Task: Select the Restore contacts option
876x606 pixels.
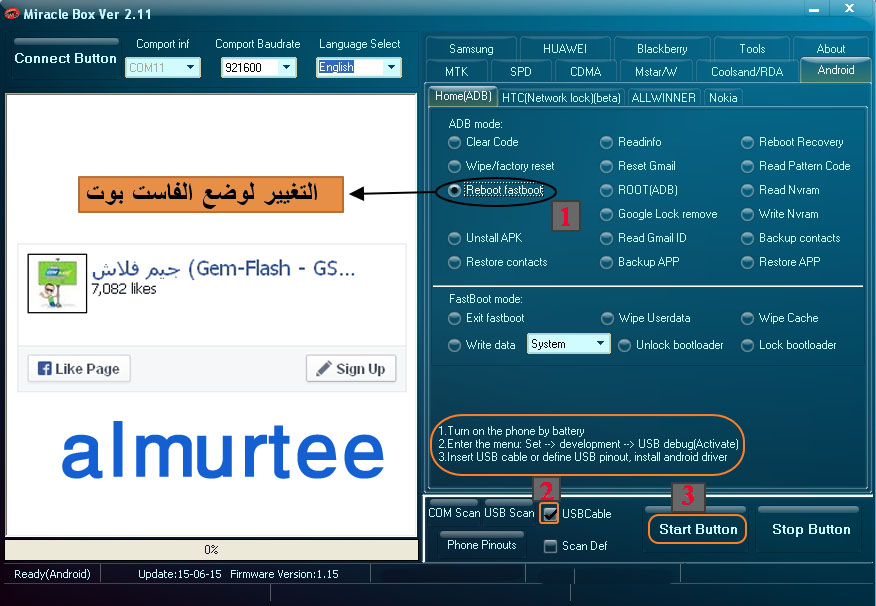Action: point(454,263)
